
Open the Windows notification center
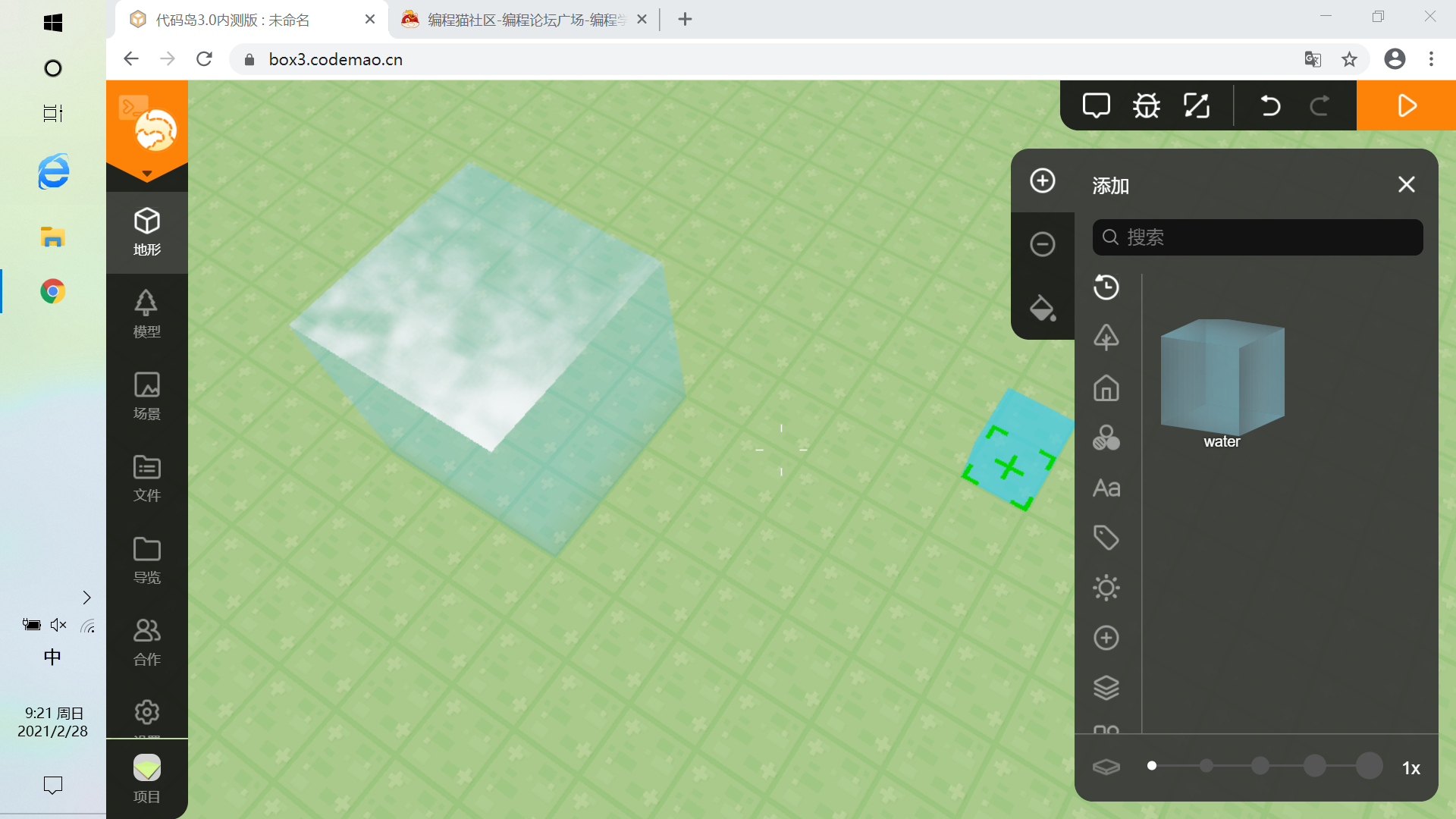pyautogui.click(x=53, y=785)
